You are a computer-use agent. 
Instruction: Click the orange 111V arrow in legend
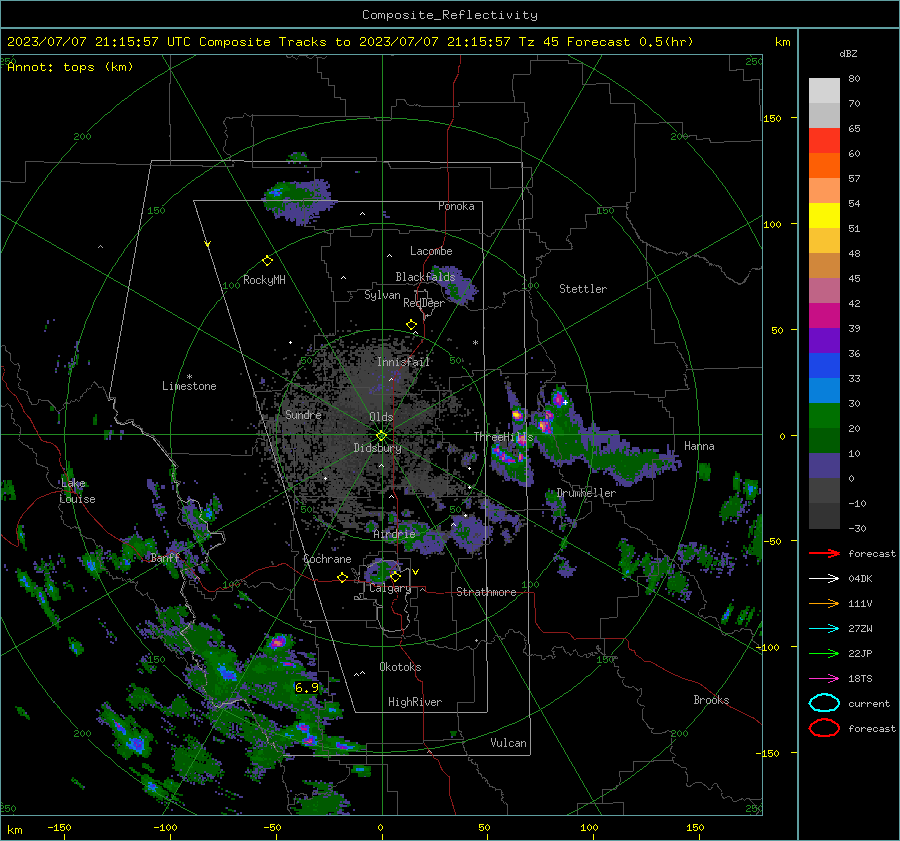click(824, 603)
